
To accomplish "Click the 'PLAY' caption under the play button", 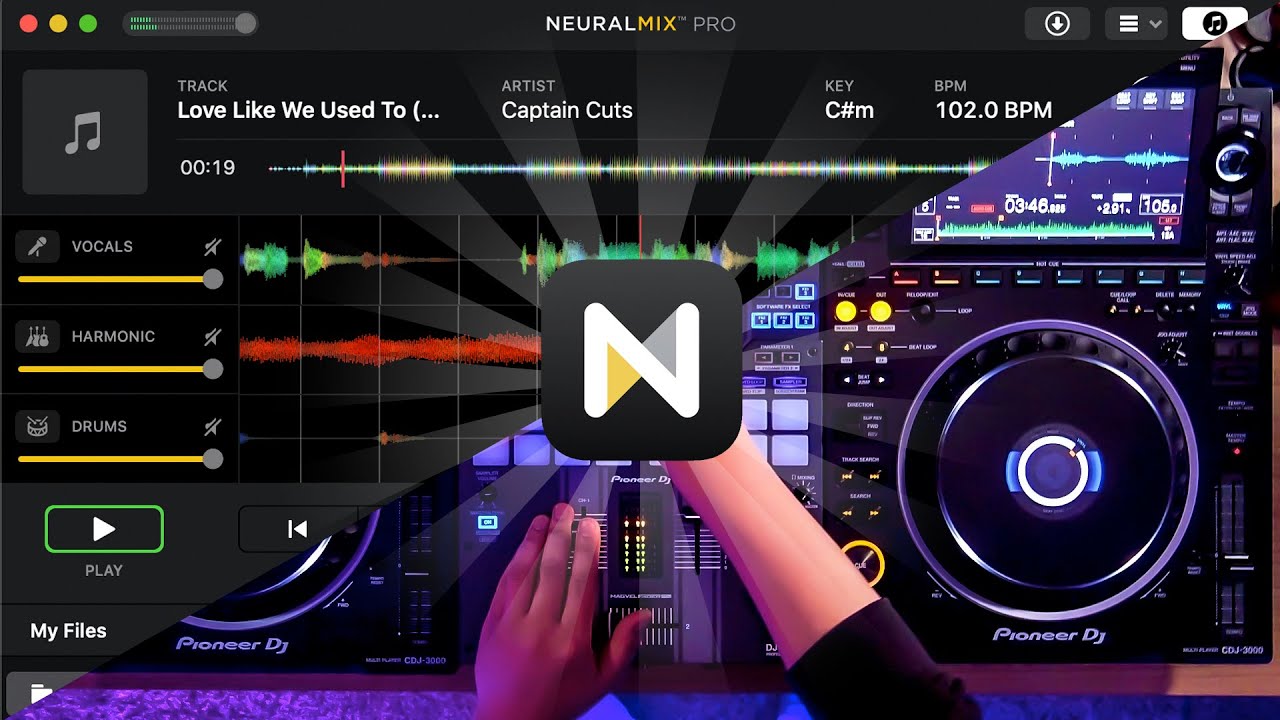I will tap(104, 571).
